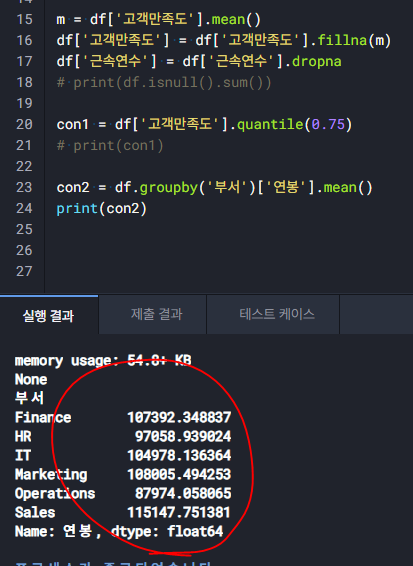Screen dimensions: 413x566
Task: Place cursor on the mean() call on line 15
Action: (236, 19)
